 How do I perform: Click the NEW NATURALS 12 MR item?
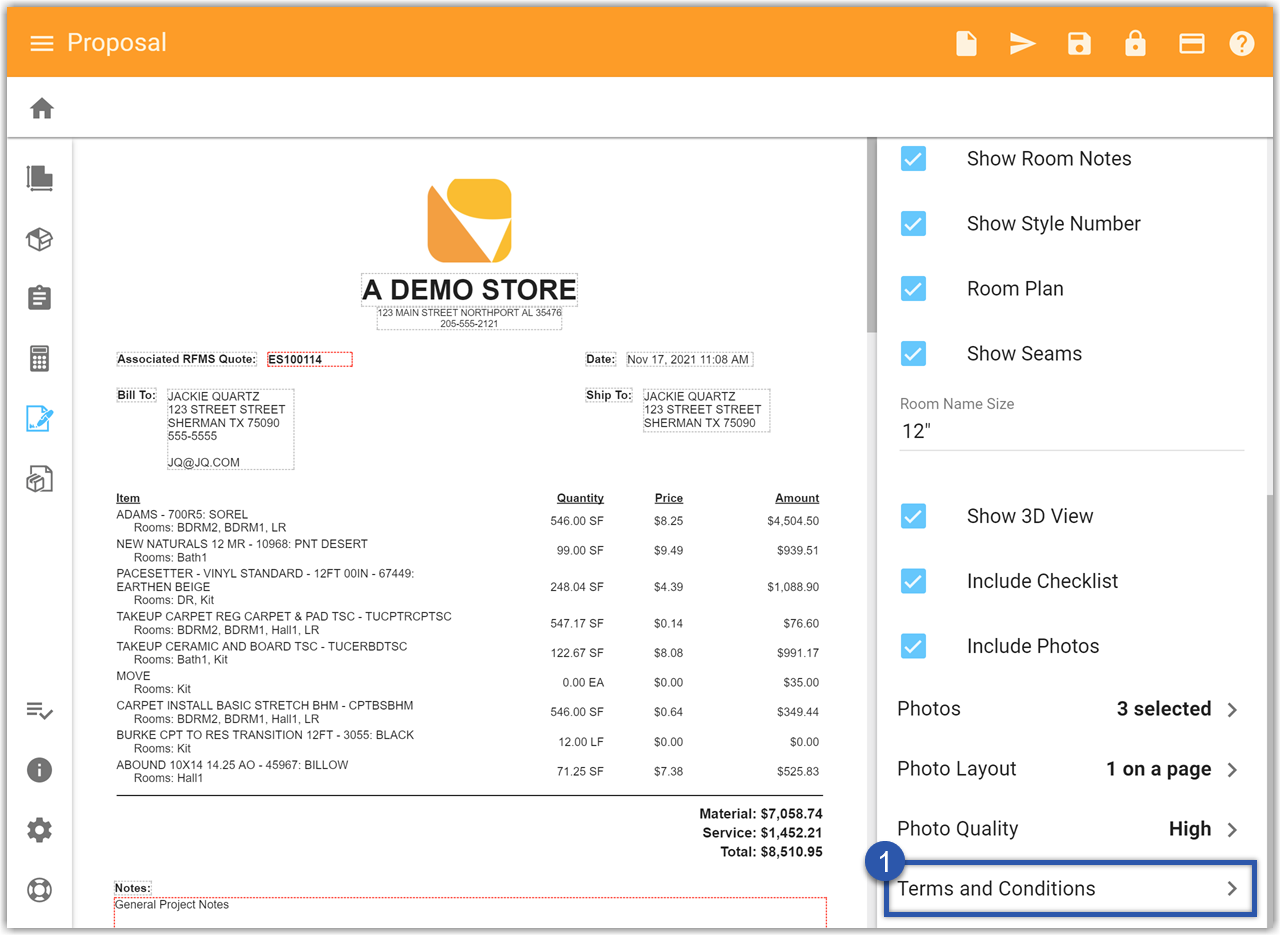(x=242, y=544)
